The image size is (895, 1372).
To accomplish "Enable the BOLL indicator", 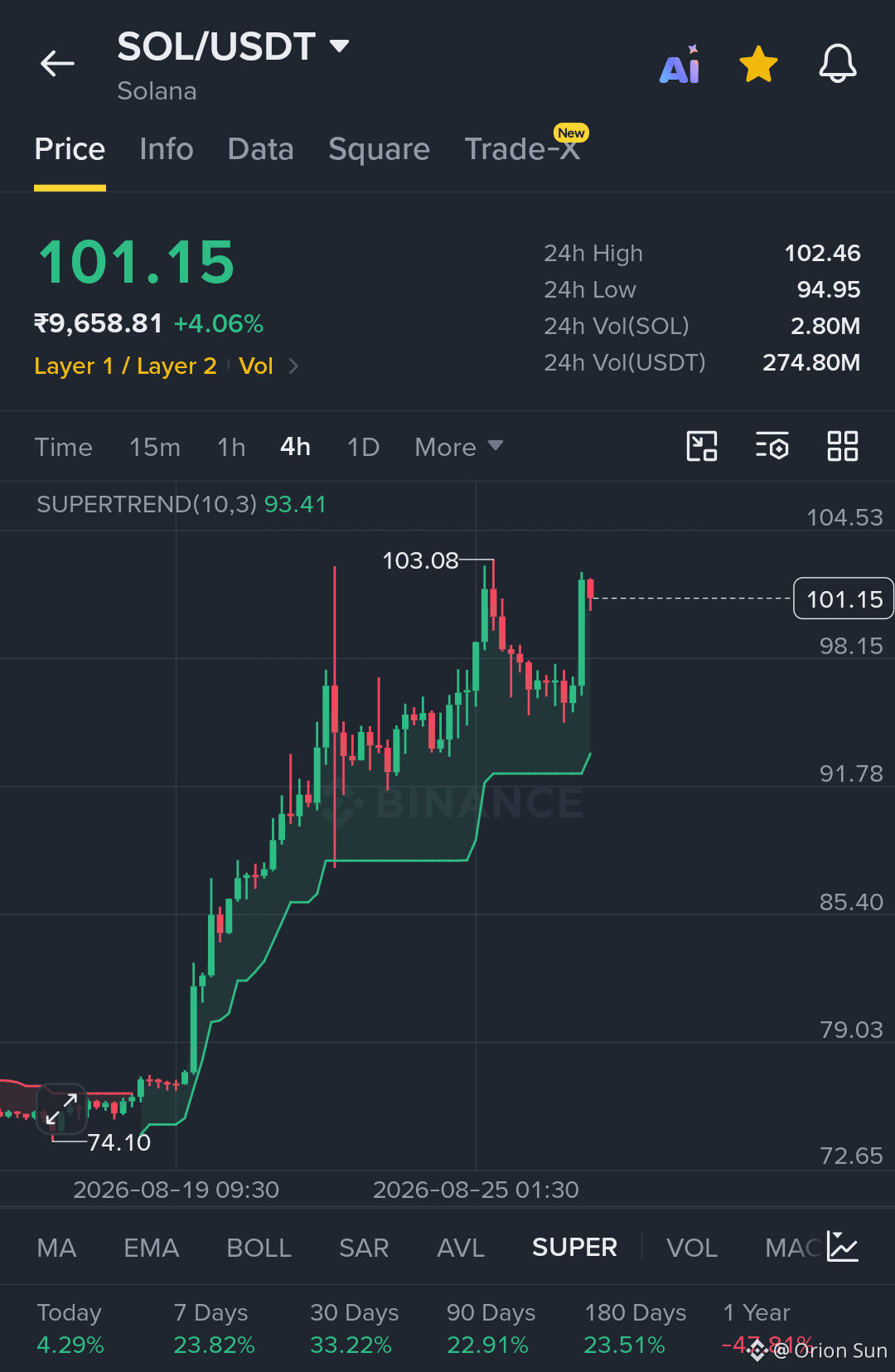I will (259, 1248).
